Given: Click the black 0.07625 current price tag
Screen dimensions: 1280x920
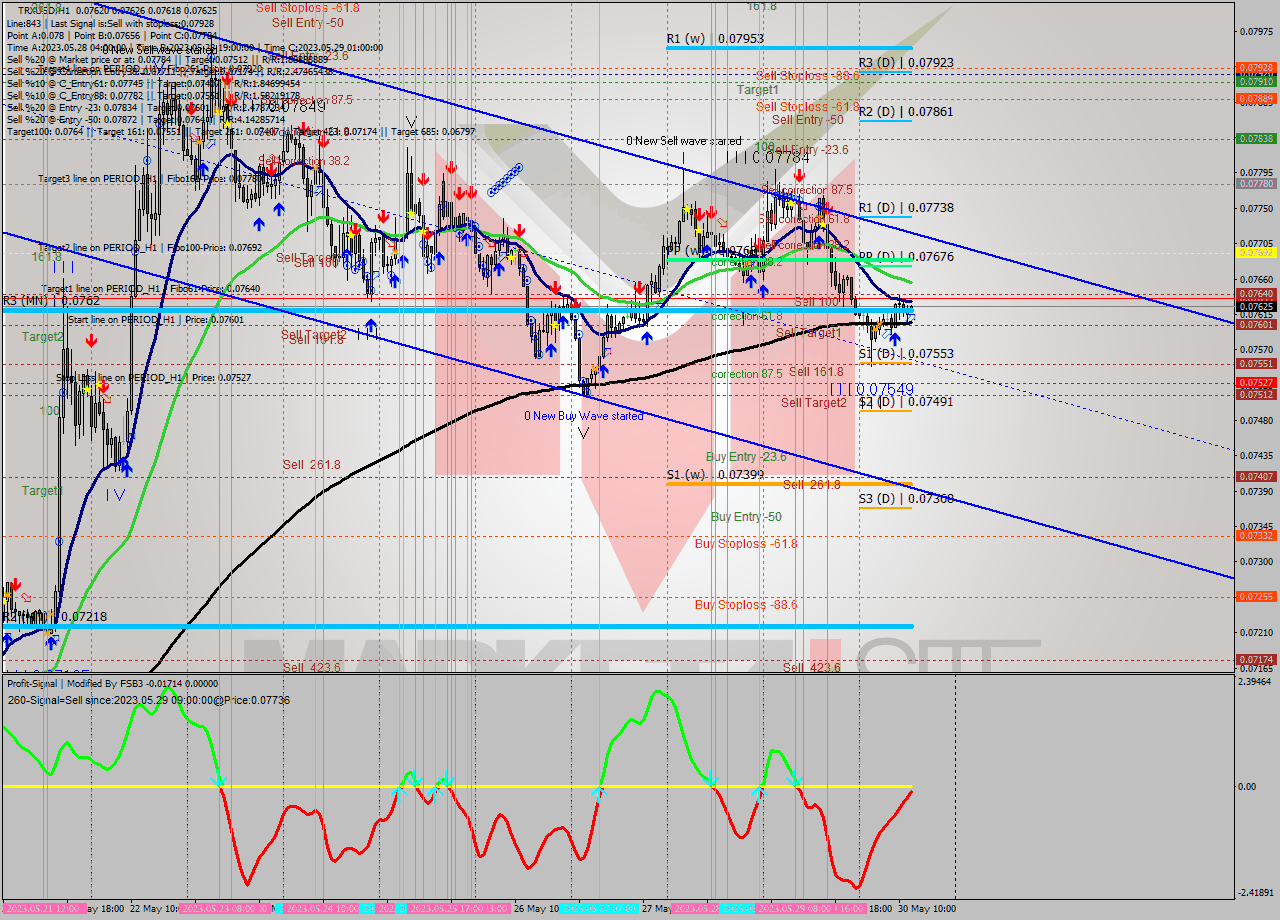Looking at the screenshot, I should [1254, 308].
